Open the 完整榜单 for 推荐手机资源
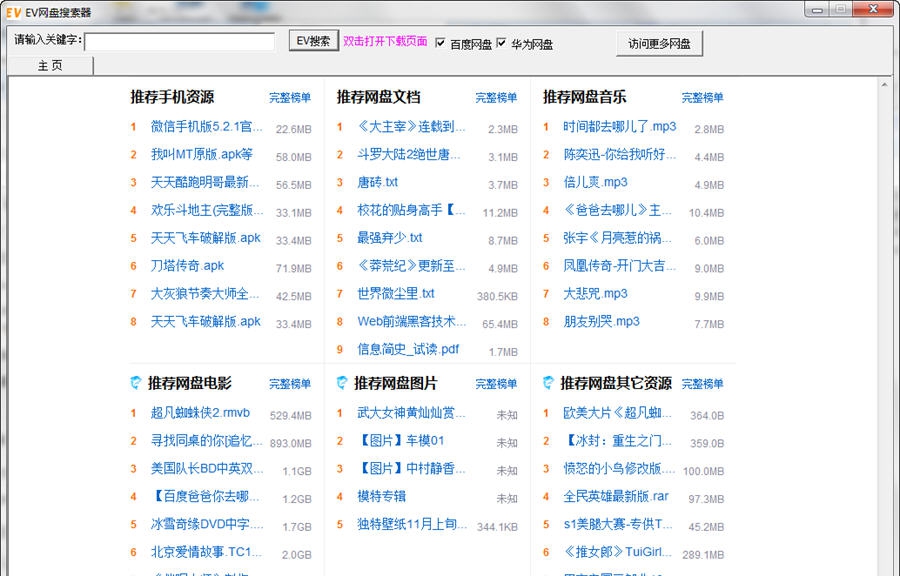900x576 pixels. [291, 98]
